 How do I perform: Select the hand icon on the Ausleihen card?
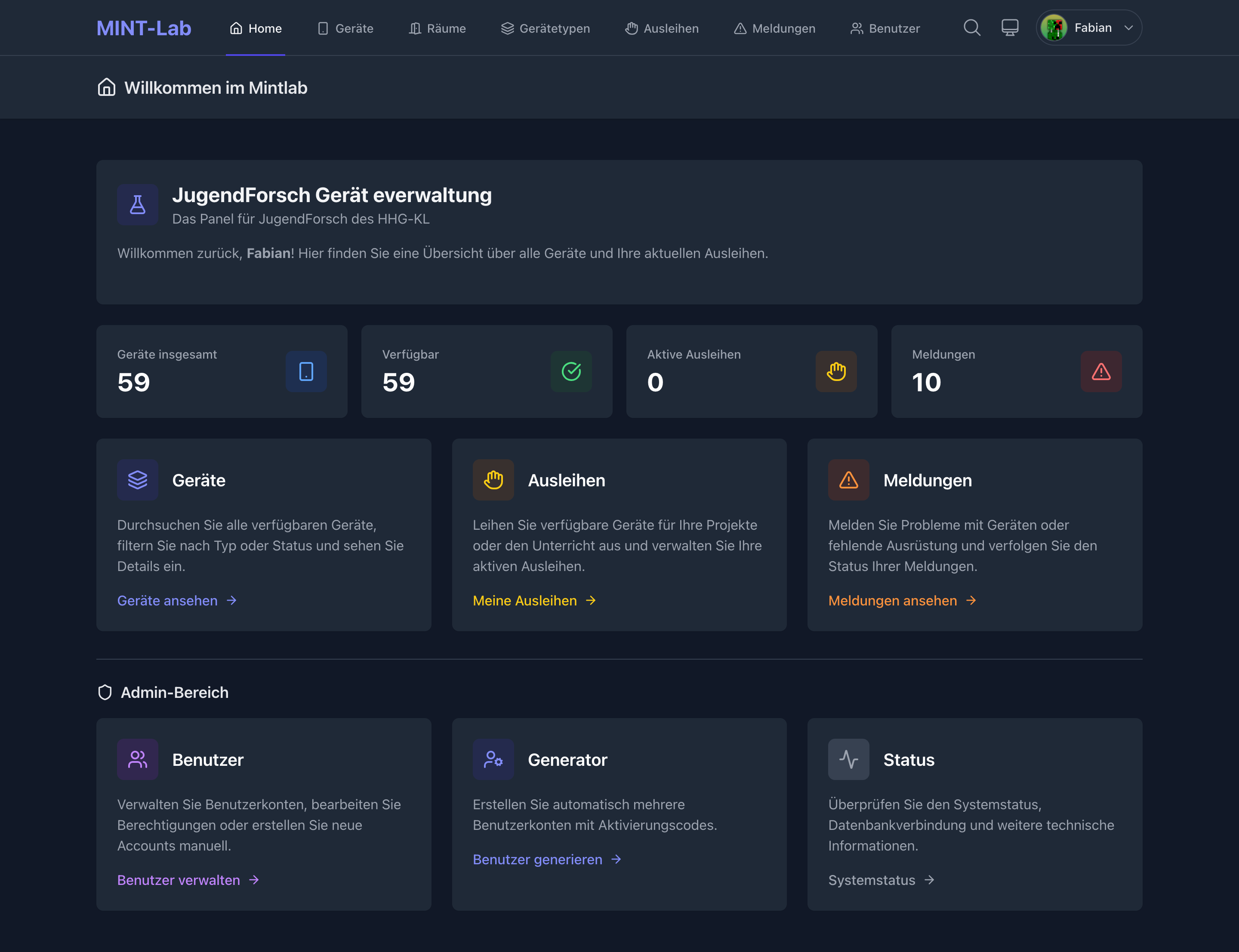coord(493,479)
